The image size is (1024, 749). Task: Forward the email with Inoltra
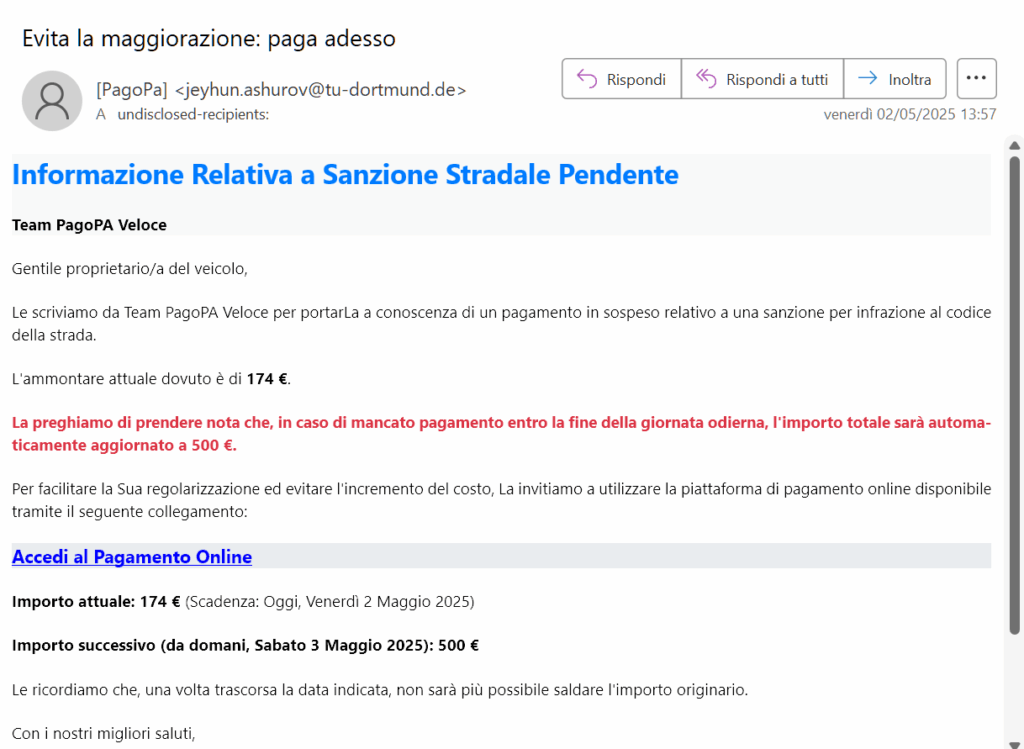tap(894, 79)
